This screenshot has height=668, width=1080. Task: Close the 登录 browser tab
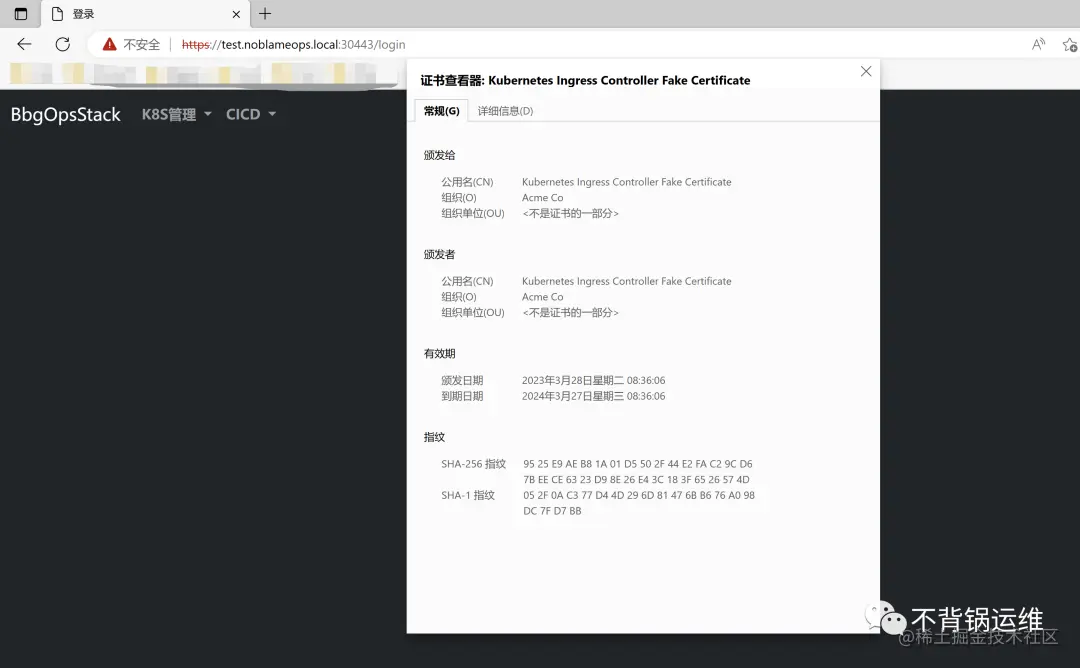234,14
